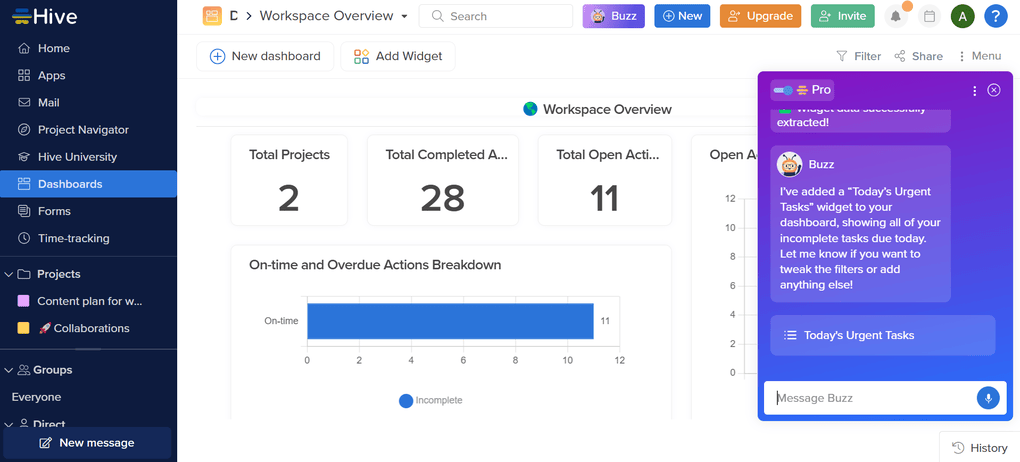Toggle the Incomplete legend item in chart
This screenshot has height=462, width=1020.
point(431,400)
